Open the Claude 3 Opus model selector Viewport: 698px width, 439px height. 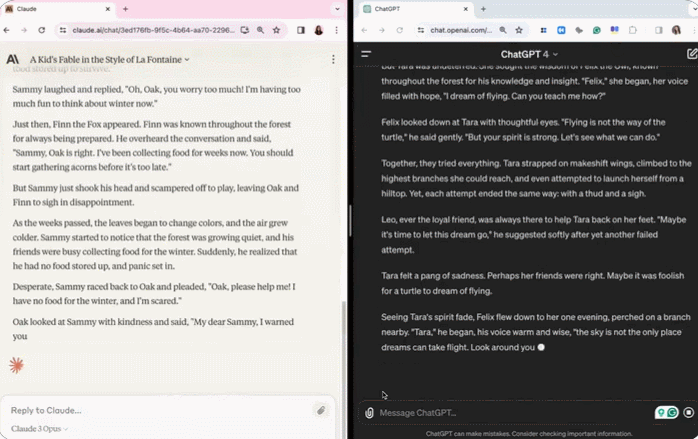(39, 429)
